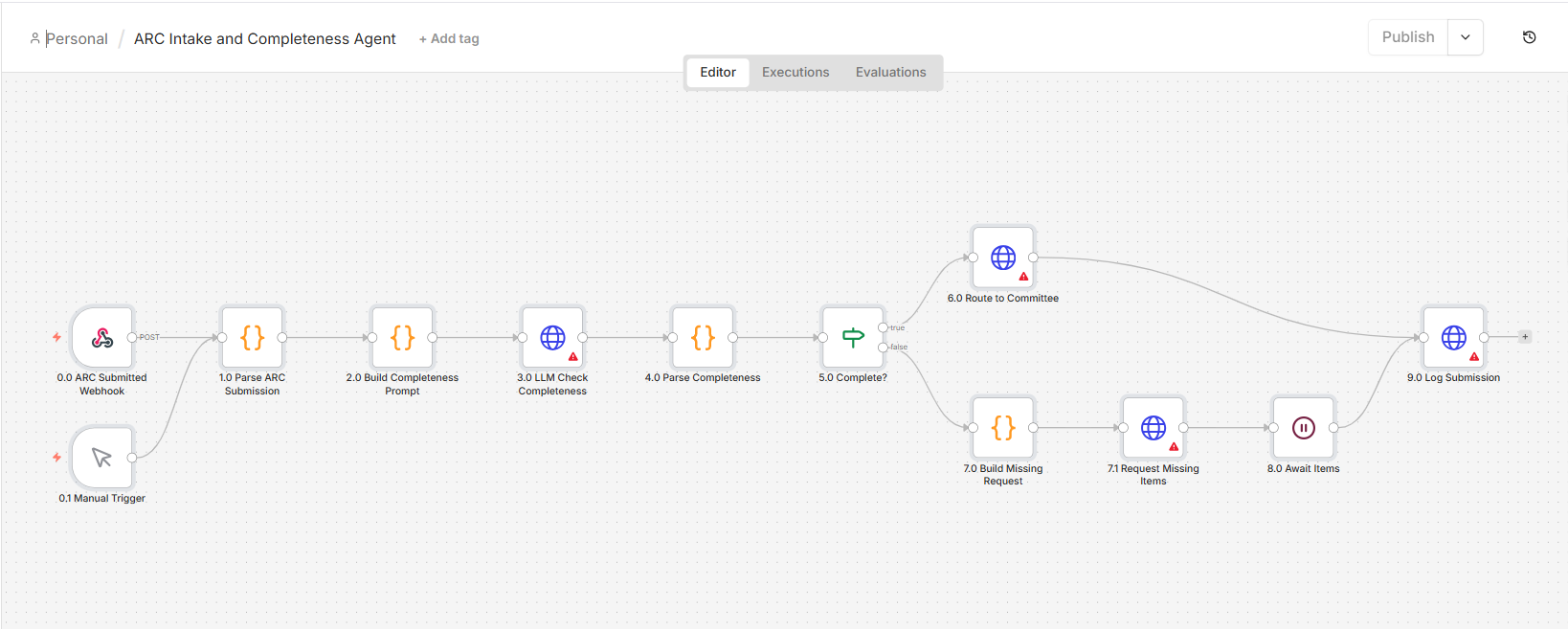Open the Personal project link

[x=77, y=38]
